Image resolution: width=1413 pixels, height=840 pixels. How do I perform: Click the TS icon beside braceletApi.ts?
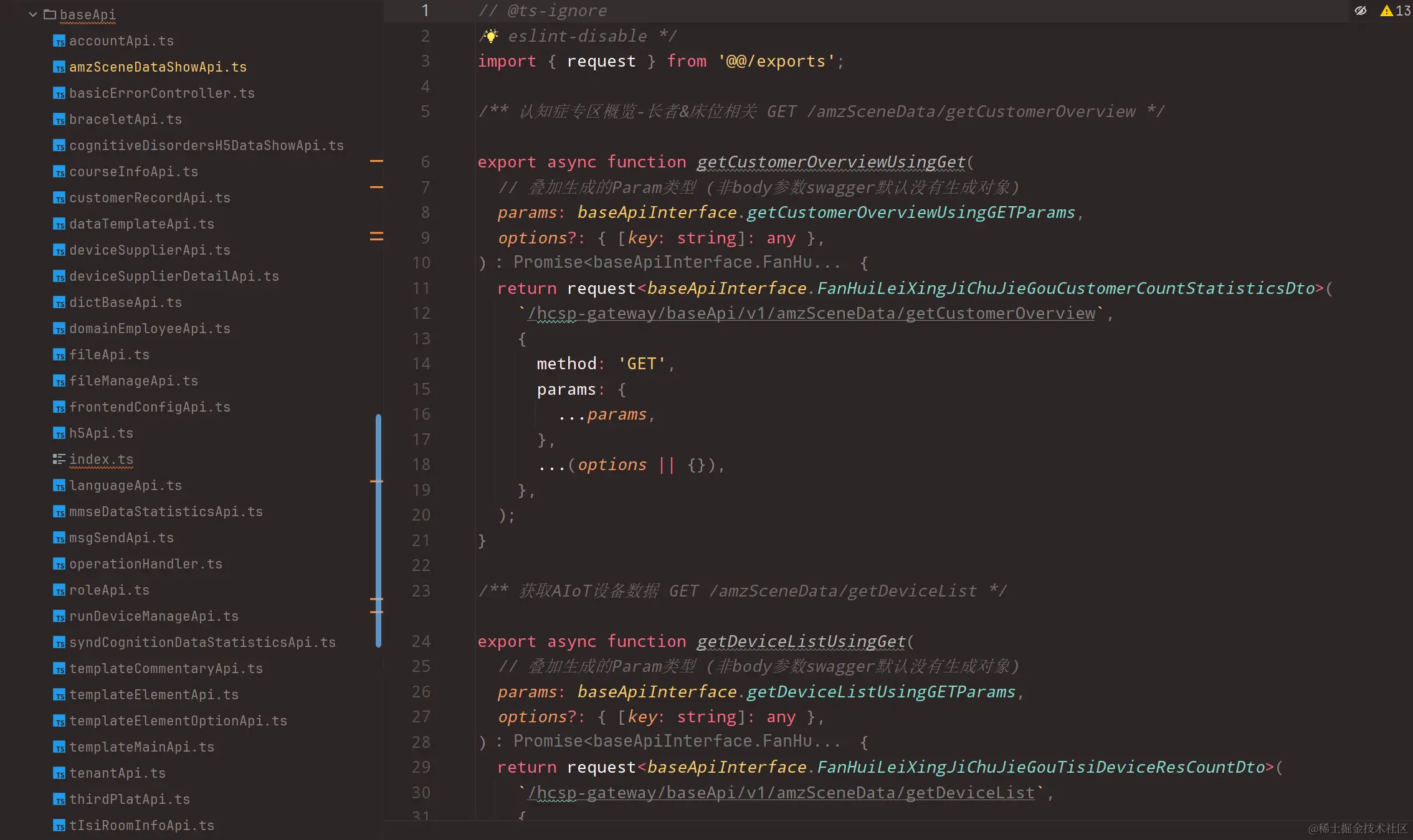[59, 119]
